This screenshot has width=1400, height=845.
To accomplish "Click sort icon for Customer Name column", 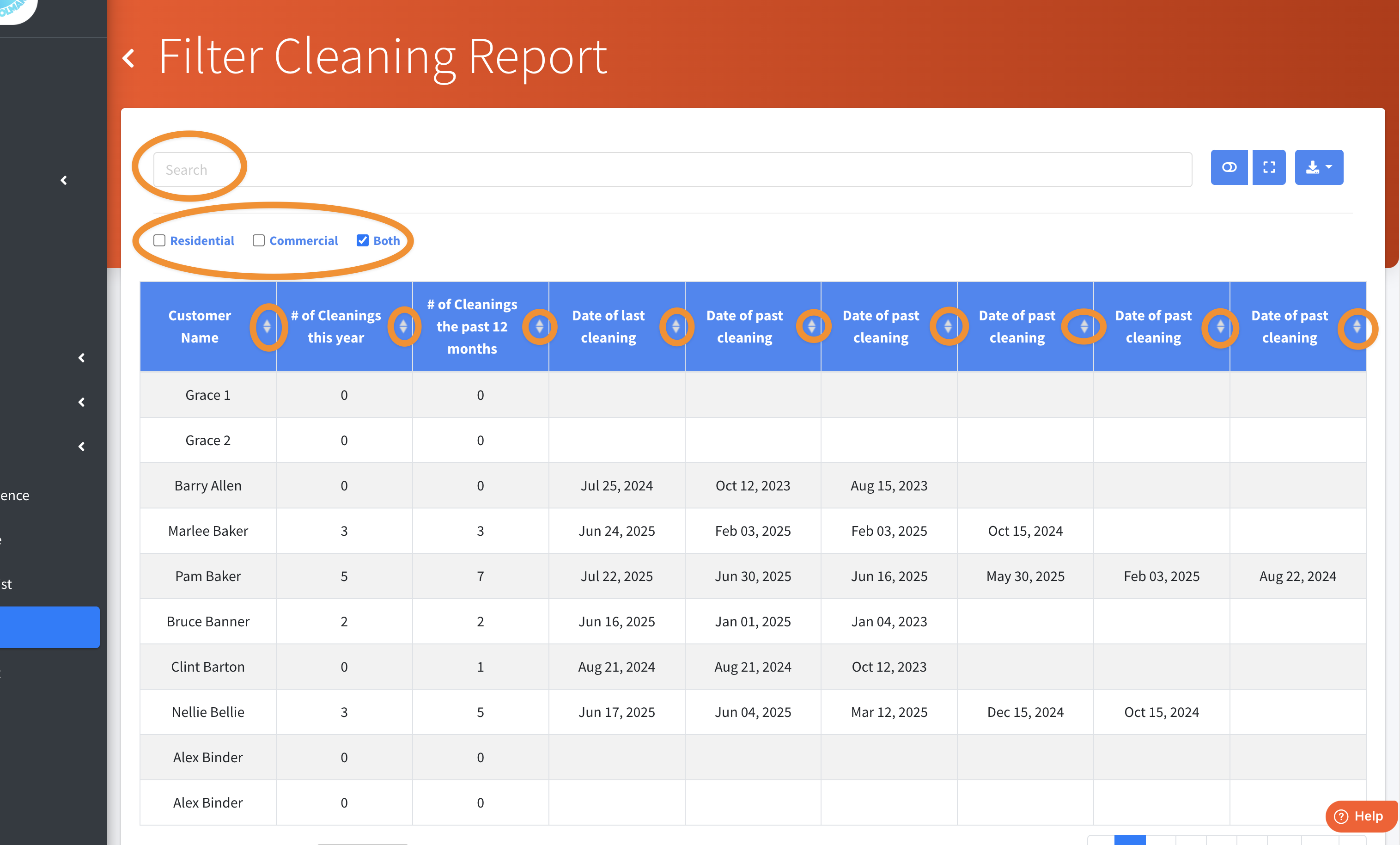I will (x=267, y=326).
